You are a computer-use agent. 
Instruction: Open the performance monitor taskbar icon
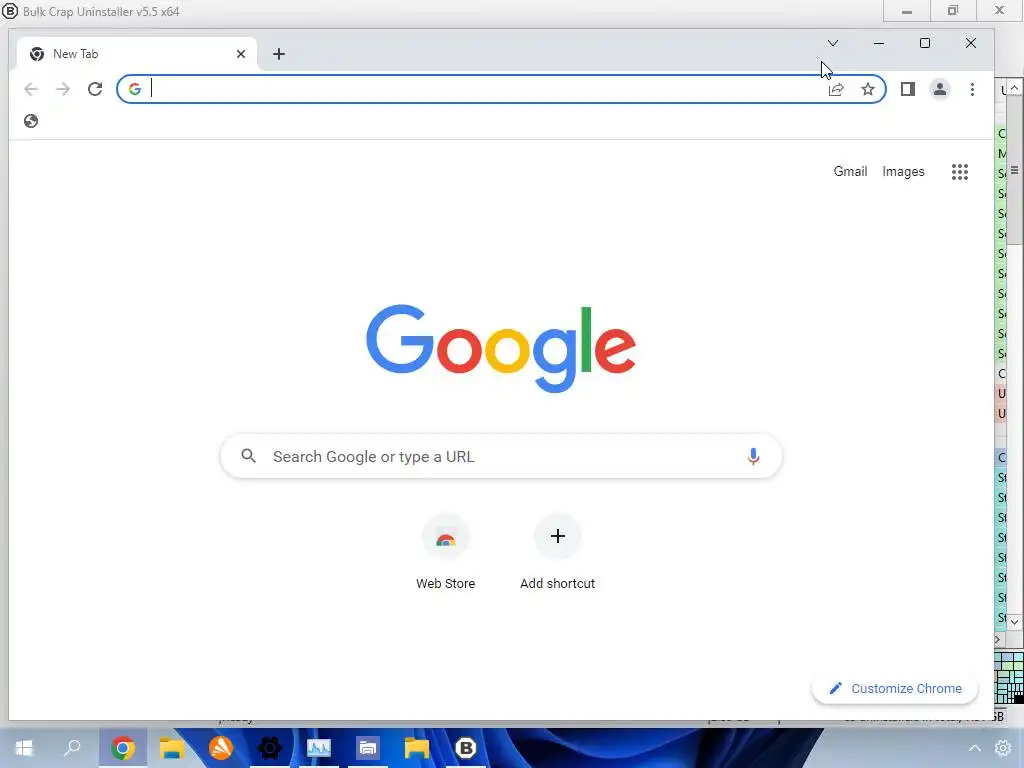pyautogui.click(x=319, y=748)
